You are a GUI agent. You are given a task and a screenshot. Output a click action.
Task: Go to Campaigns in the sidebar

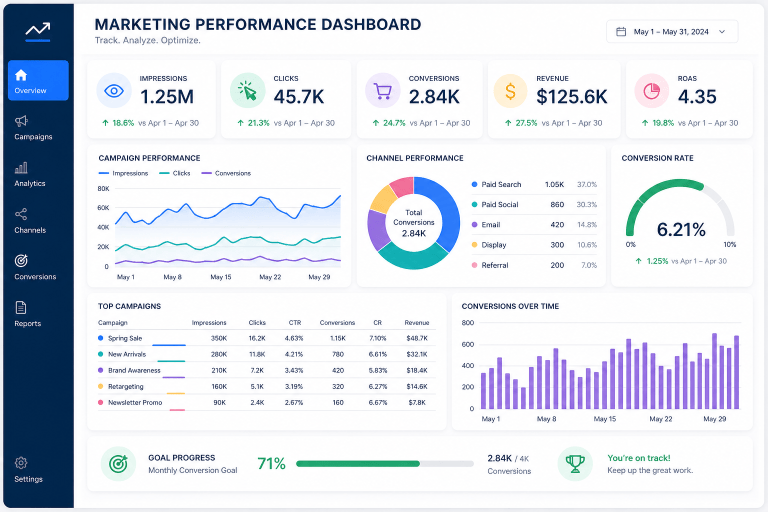(x=33, y=137)
